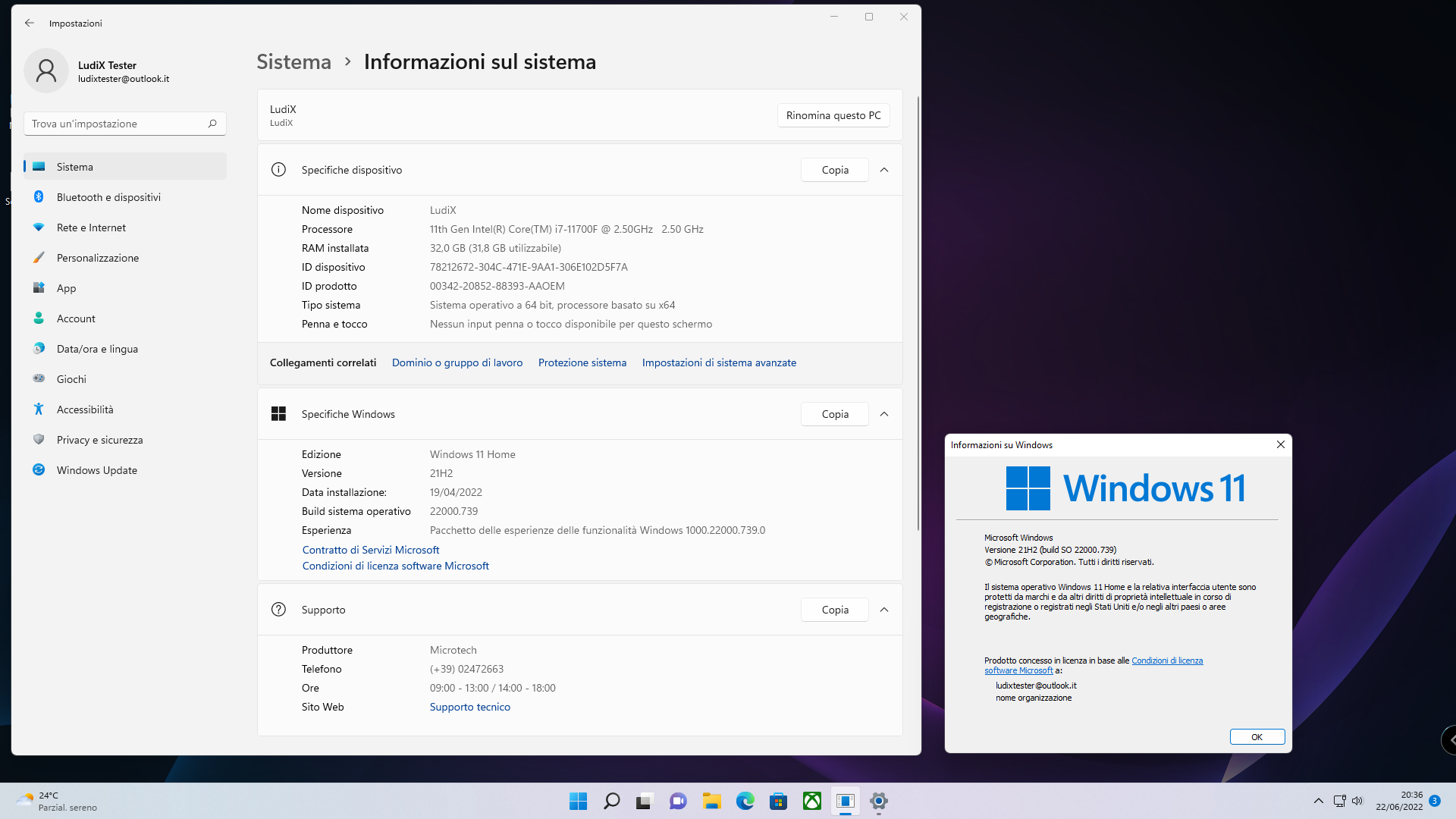This screenshot has height=819, width=1456.
Task: Open Privacy e sicurezza settings
Action: [x=125, y=440]
